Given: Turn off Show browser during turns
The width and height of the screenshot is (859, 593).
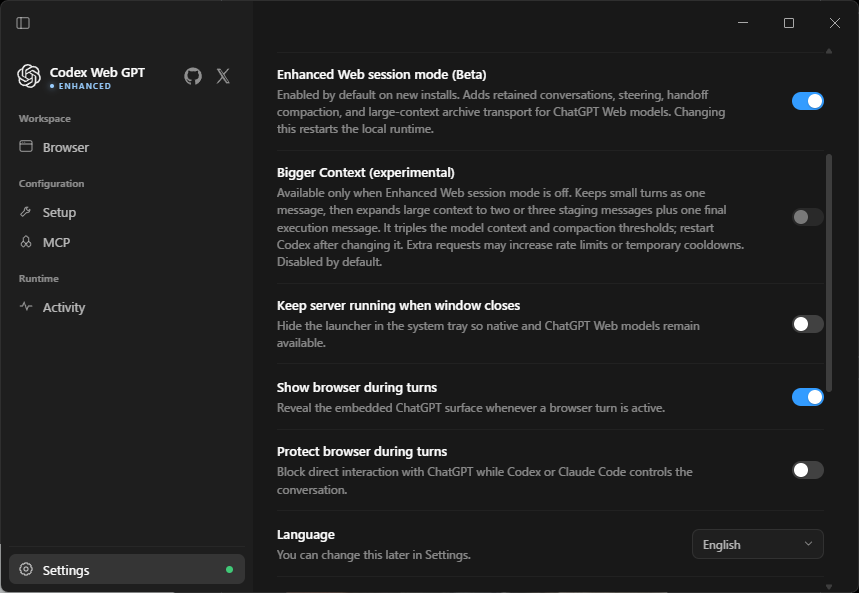Looking at the screenshot, I should (x=808, y=397).
